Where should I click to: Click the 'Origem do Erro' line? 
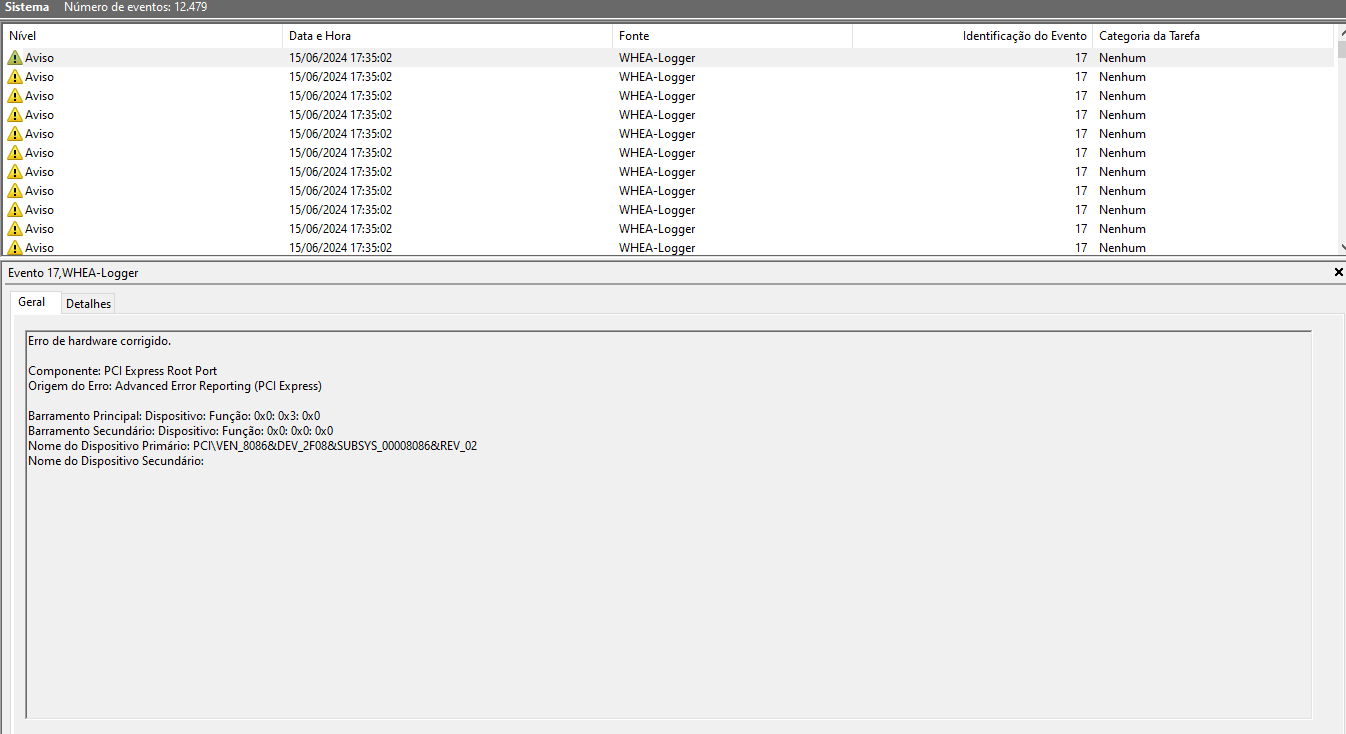pyautogui.click(x=175, y=386)
